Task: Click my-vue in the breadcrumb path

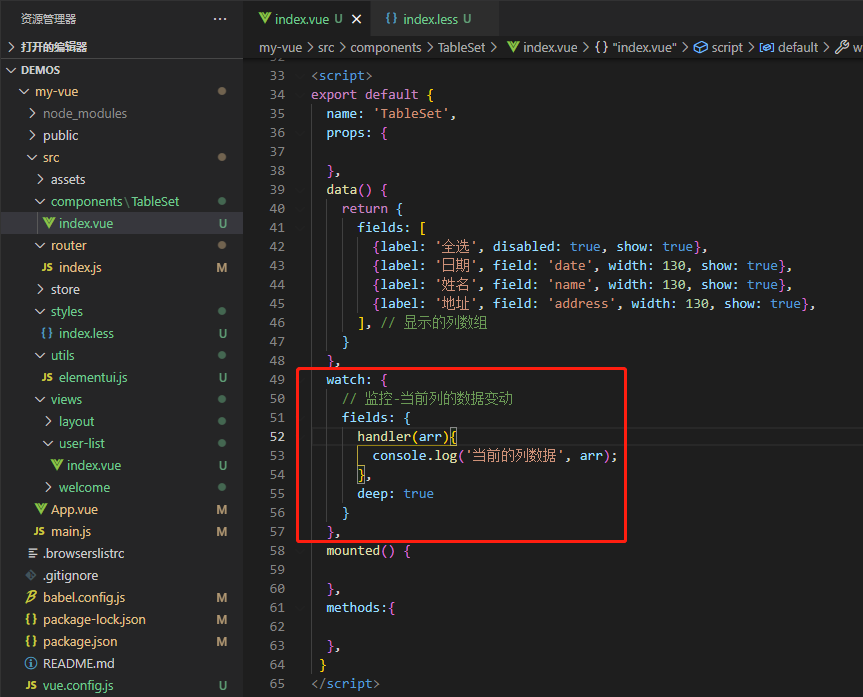Action: (281, 48)
